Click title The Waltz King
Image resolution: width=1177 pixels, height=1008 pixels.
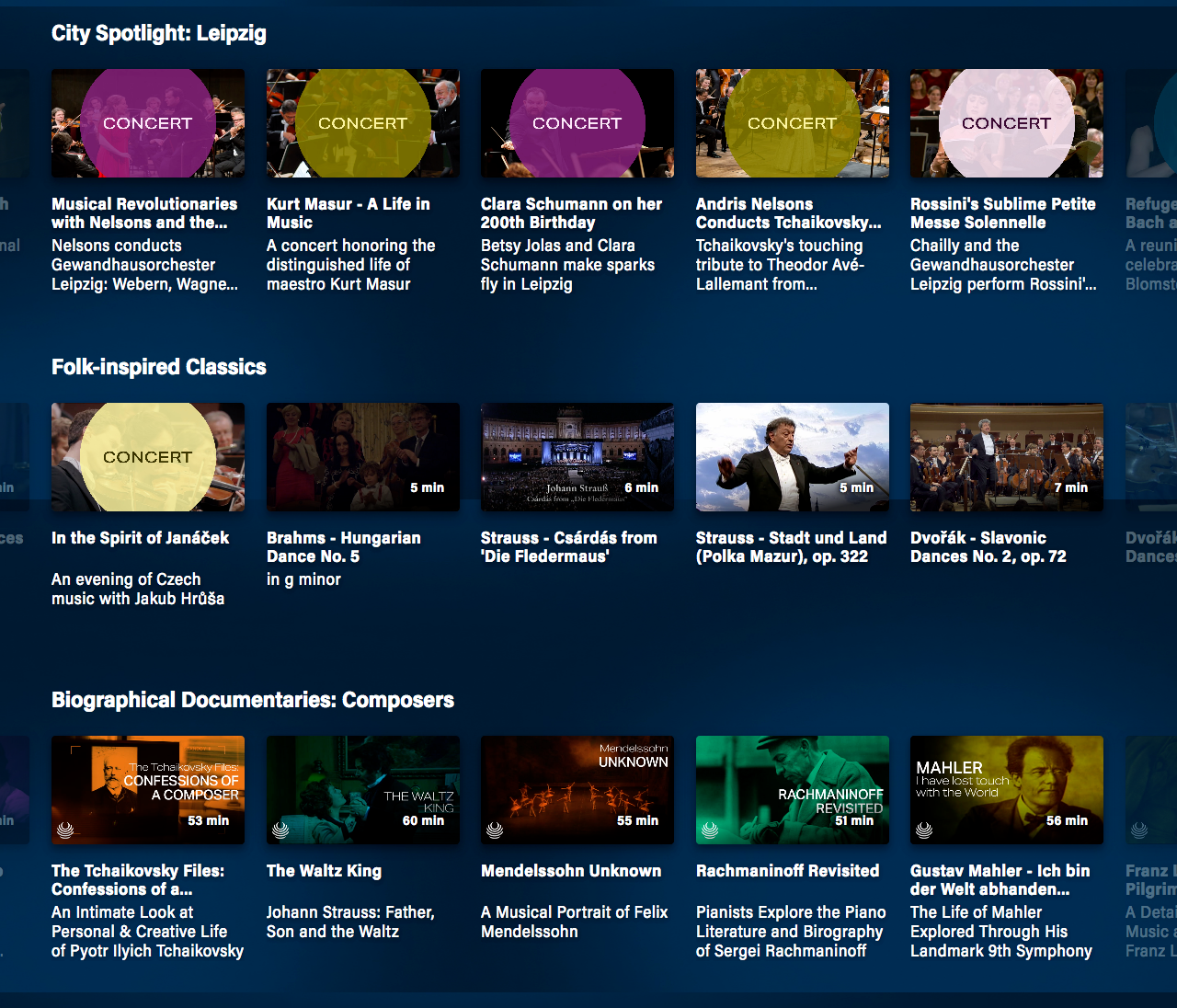[324, 871]
